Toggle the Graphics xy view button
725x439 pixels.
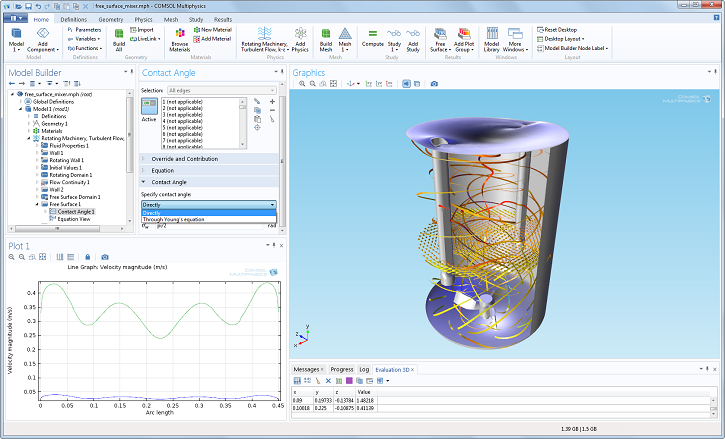click(369, 84)
